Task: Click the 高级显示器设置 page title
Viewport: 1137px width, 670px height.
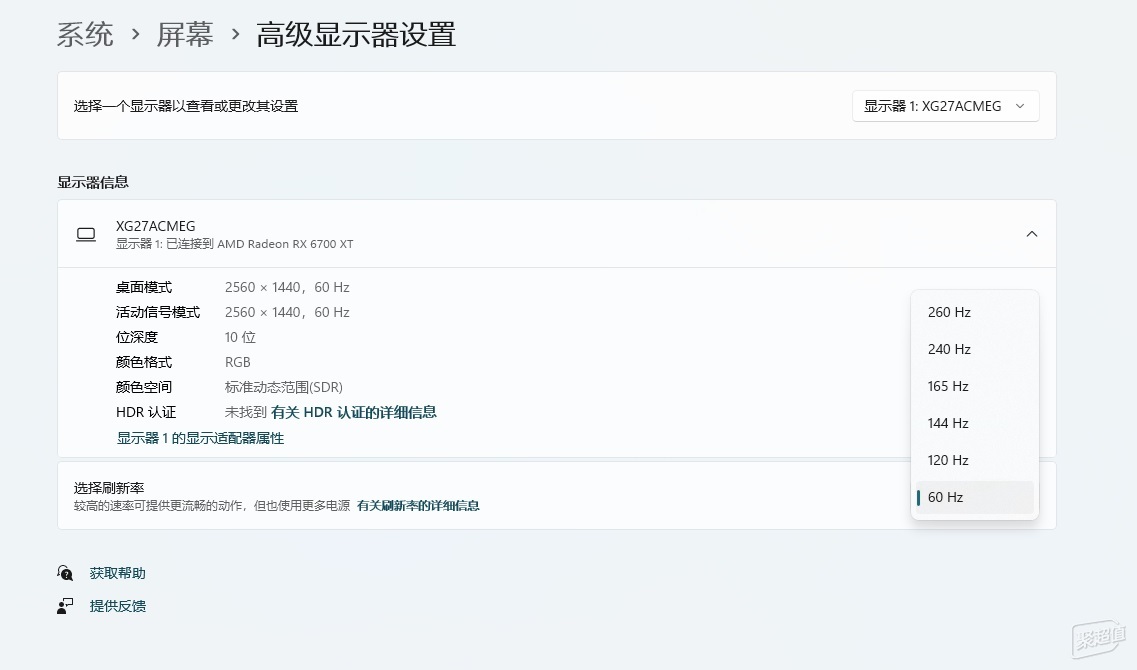Action: (x=356, y=34)
